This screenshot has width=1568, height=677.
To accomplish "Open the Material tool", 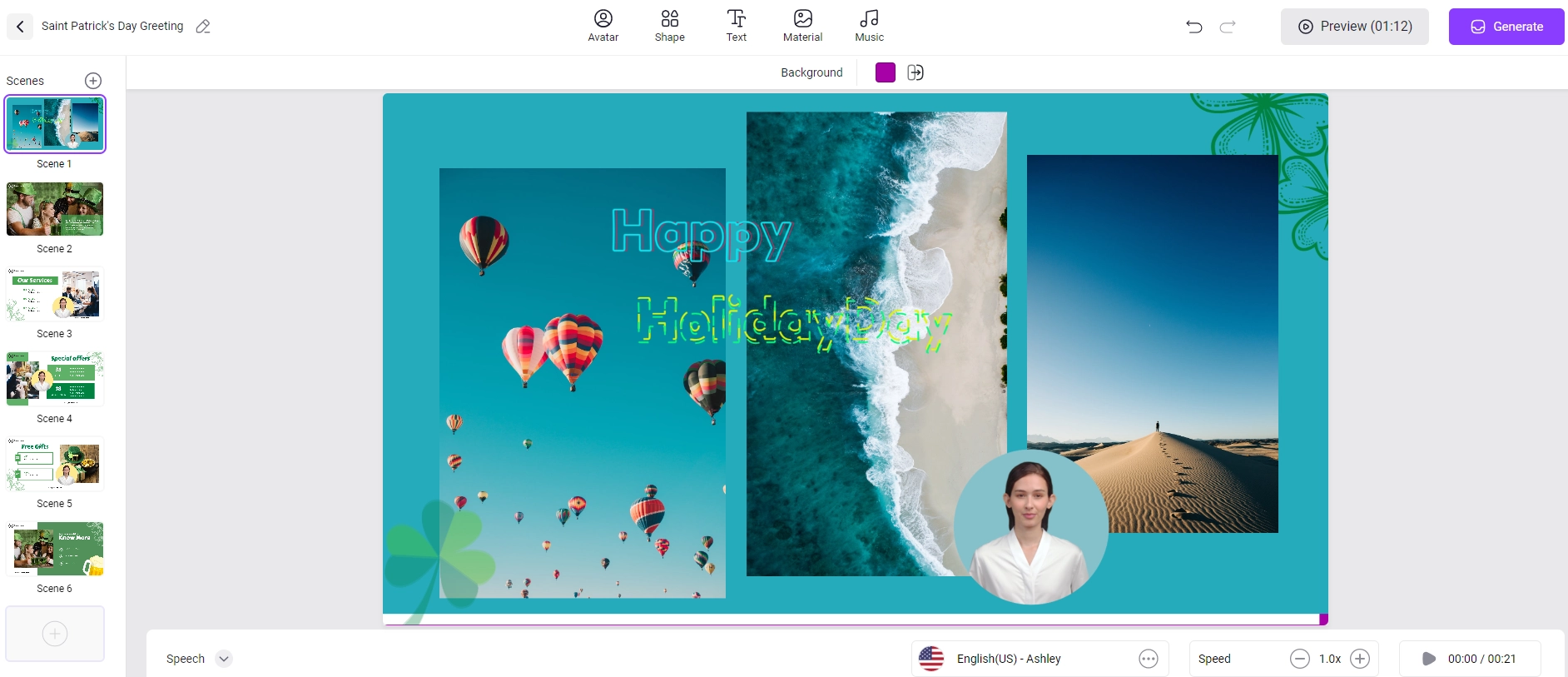I will point(803,26).
